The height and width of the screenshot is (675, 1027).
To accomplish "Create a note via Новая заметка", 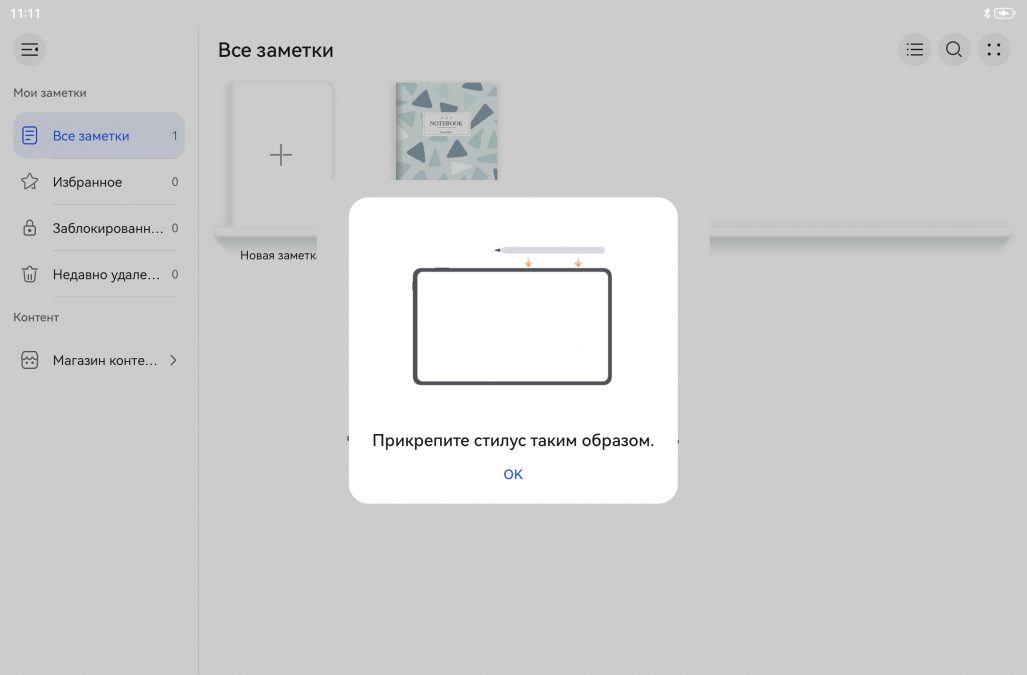I will coord(280,155).
